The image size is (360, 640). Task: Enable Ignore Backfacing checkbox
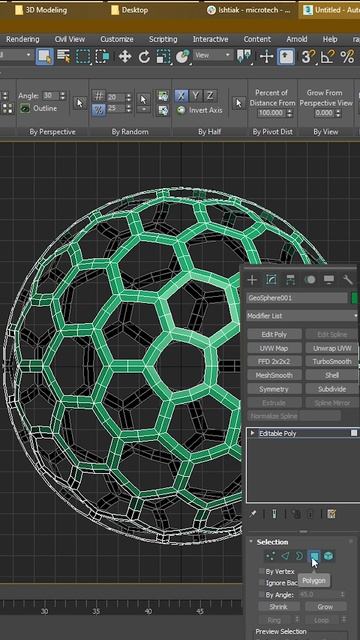tap(262, 583)
